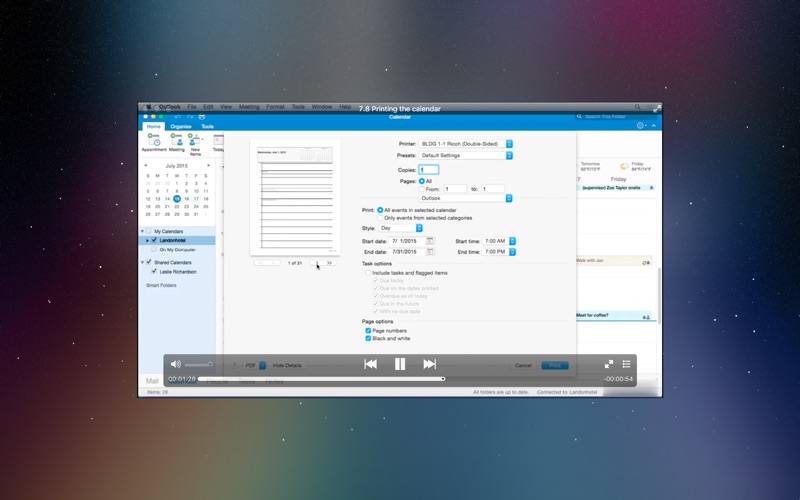Screen dimensions: 800x500
Task: Open the Outlook options dropdown
Action: (465, 198)
